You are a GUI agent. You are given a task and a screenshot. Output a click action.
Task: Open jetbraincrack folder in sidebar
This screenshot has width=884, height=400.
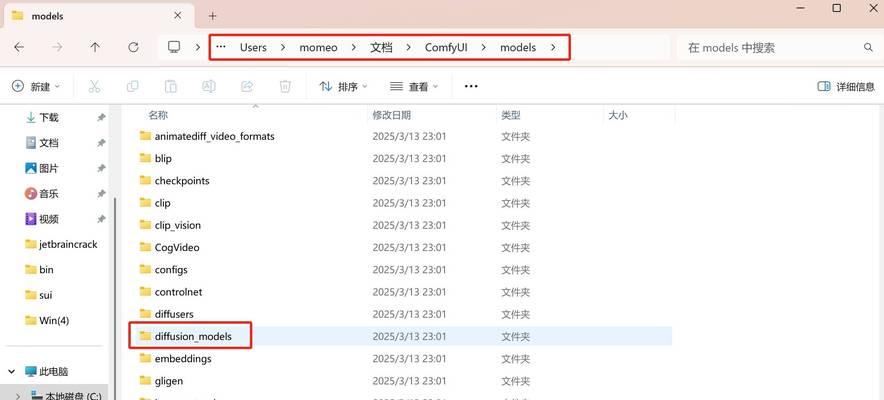[x=61, y=245]
